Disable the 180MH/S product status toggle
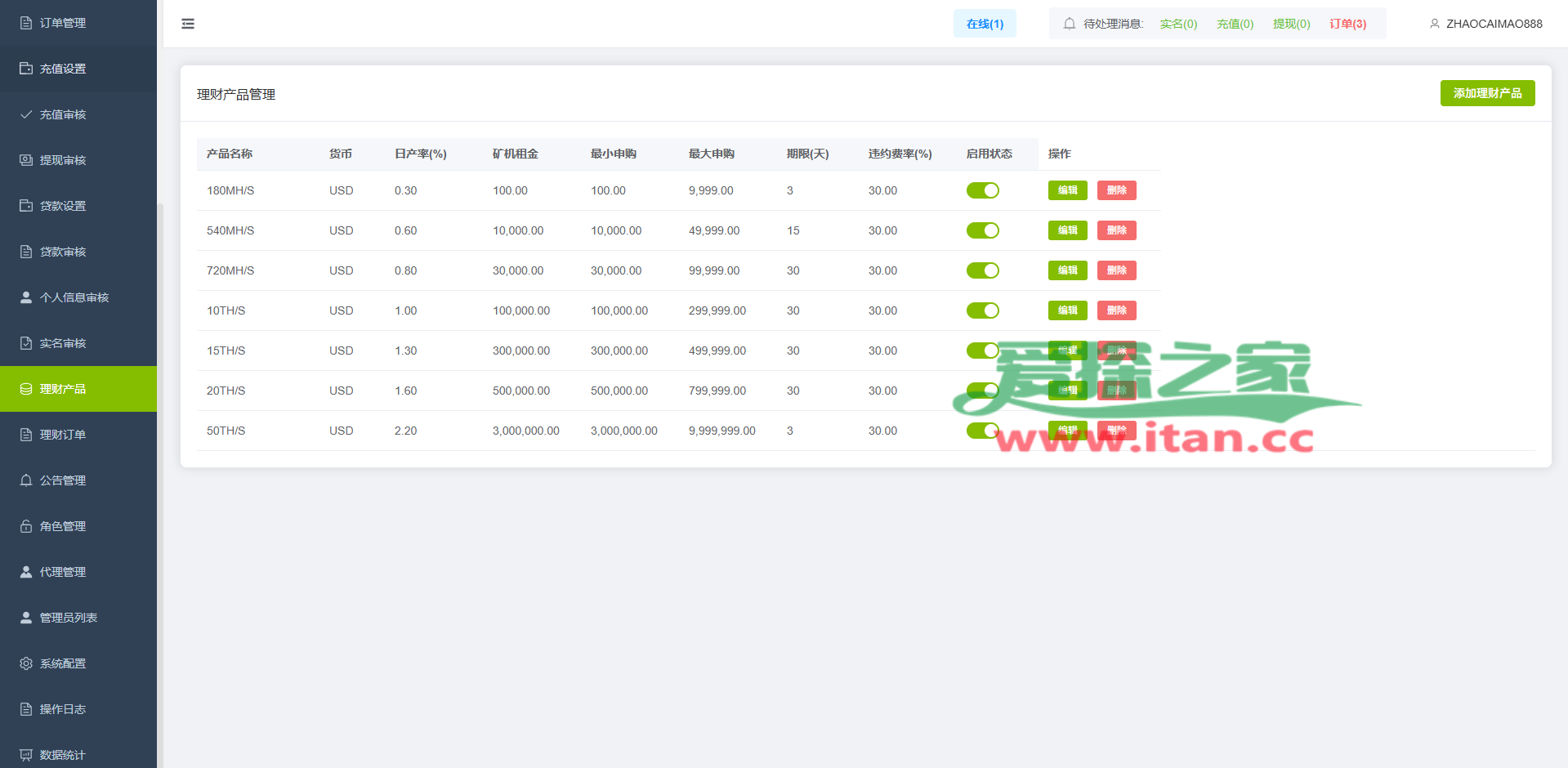 coord(982,190)
